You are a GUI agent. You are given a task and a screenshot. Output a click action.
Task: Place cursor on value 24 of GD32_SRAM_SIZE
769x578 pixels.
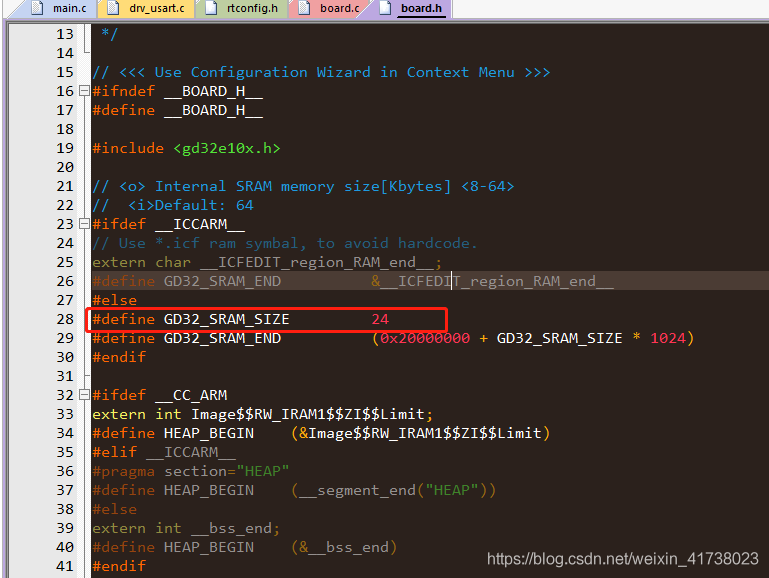[380, 319]
